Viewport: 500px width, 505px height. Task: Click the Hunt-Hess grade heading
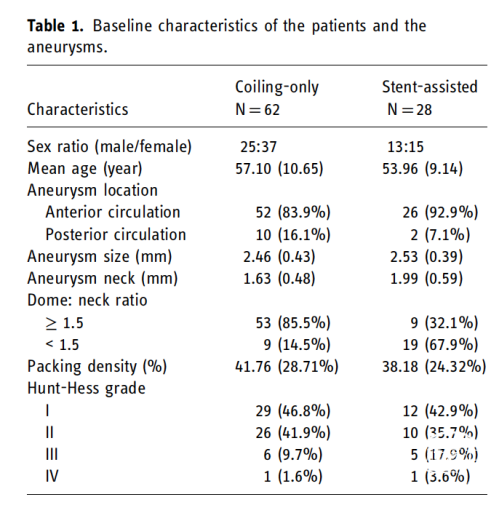86,388
